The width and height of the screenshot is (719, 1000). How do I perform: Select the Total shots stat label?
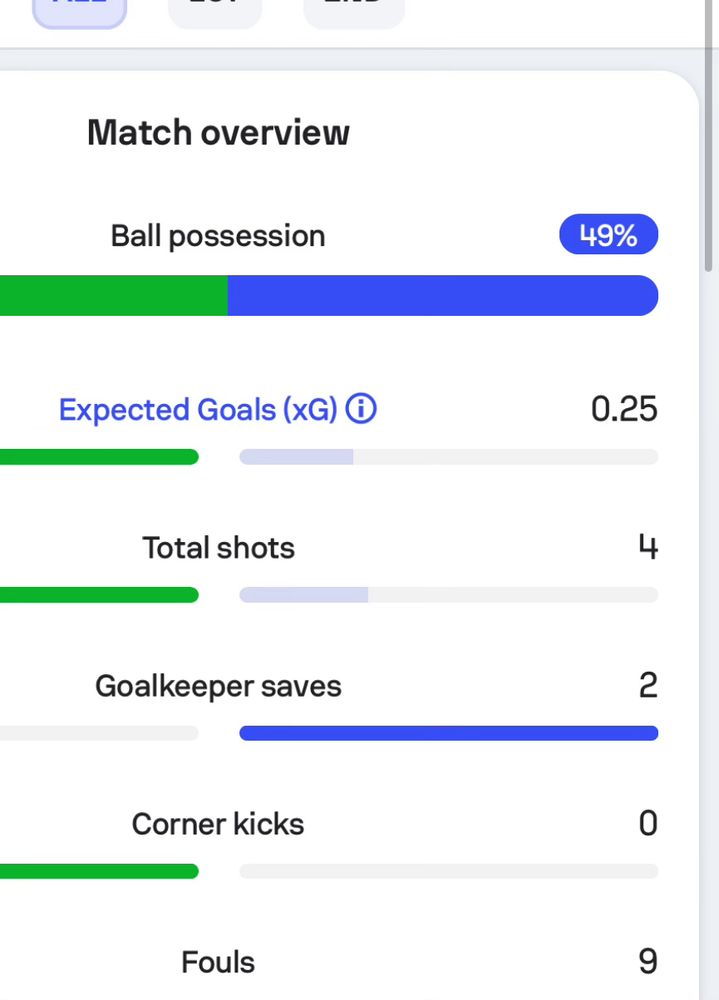pos(218,548)
